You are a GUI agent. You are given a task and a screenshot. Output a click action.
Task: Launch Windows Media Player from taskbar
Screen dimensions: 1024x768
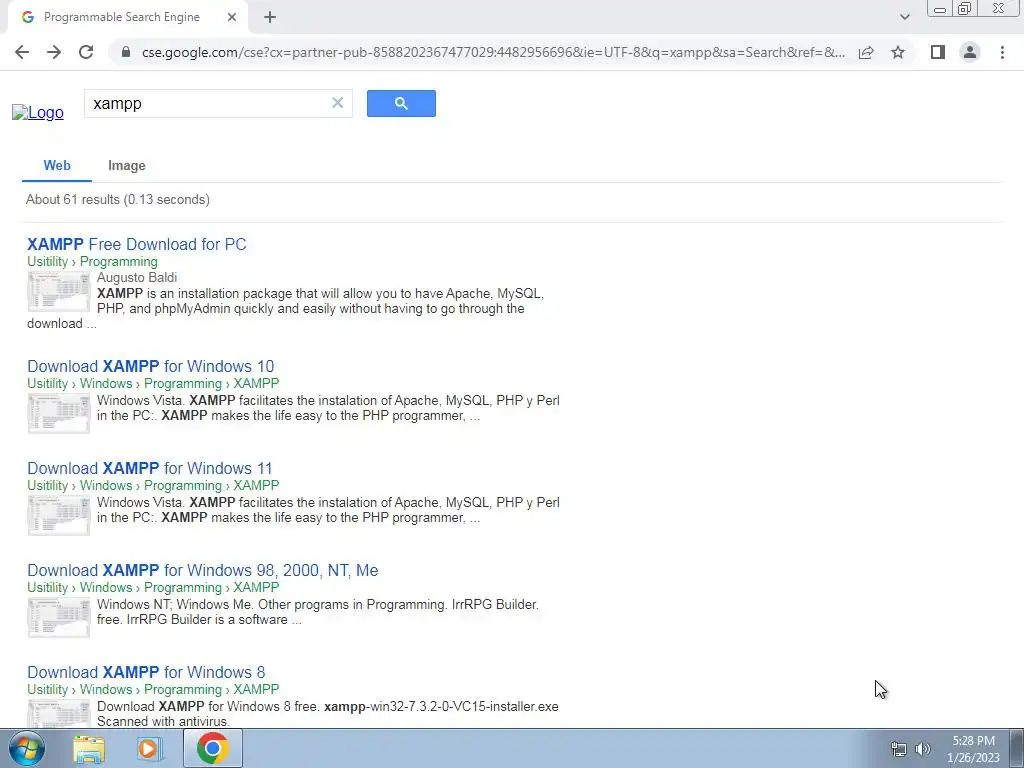click(x=149, y=749)
